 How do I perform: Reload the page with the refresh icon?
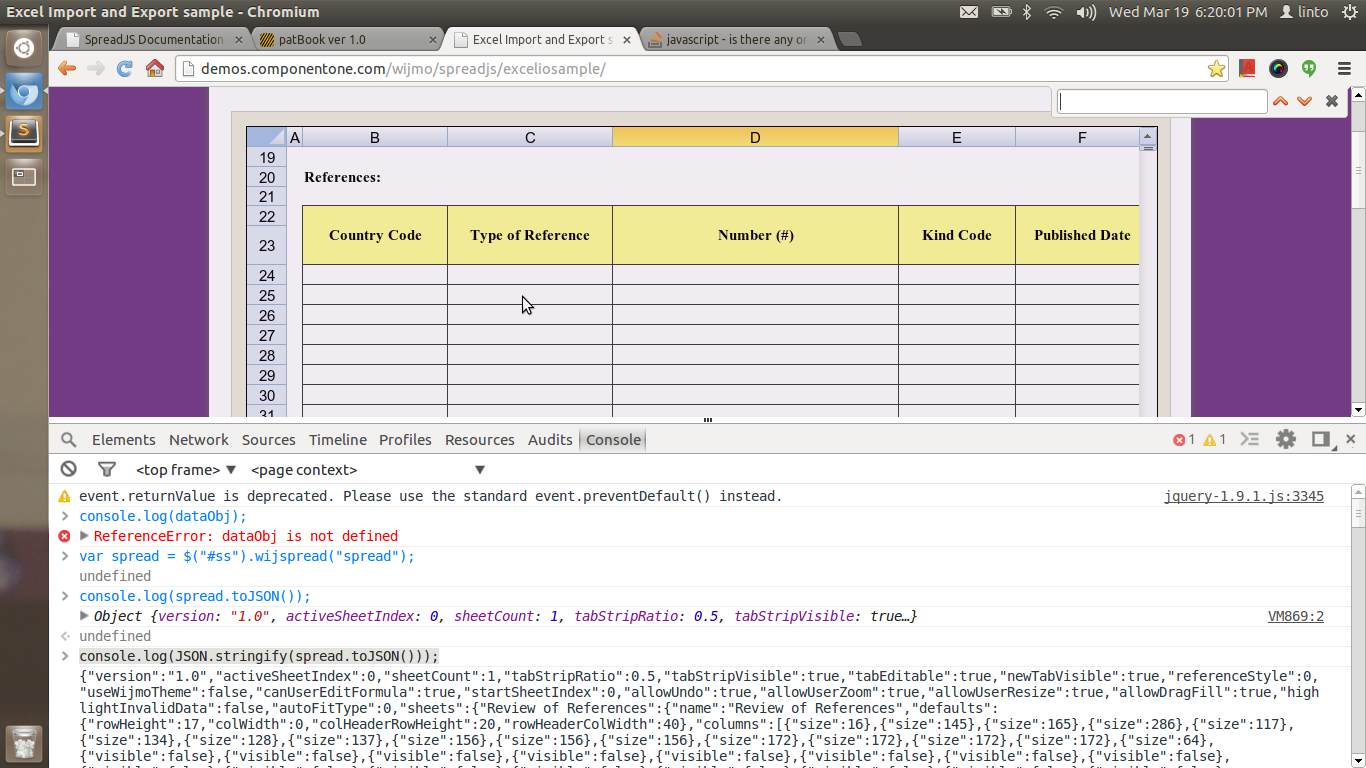click(125, 69)
